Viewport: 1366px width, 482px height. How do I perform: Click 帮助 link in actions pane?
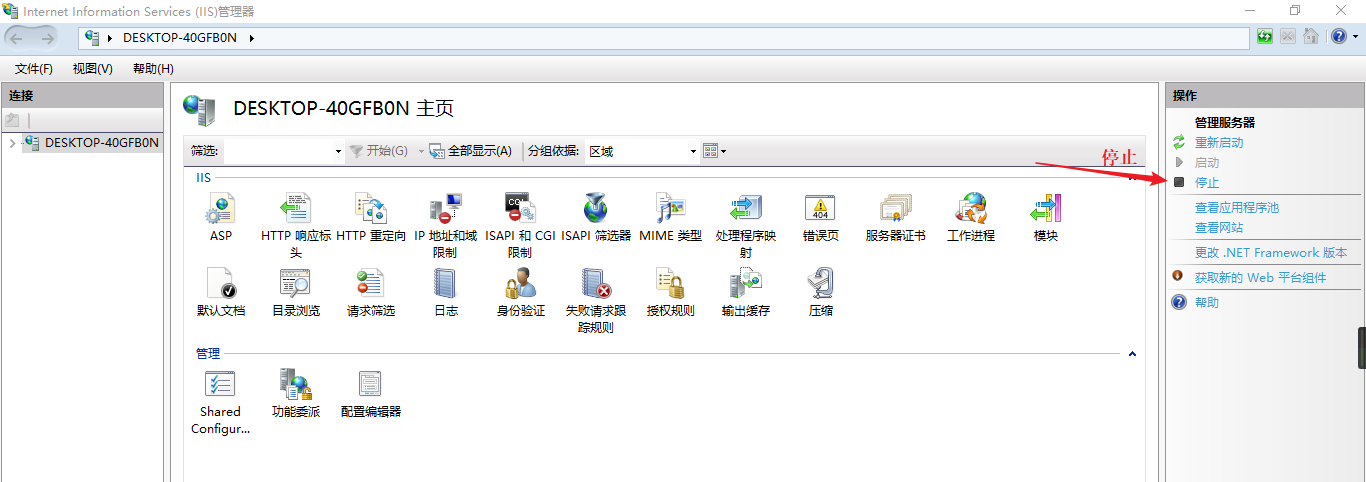click(1207, 303)
